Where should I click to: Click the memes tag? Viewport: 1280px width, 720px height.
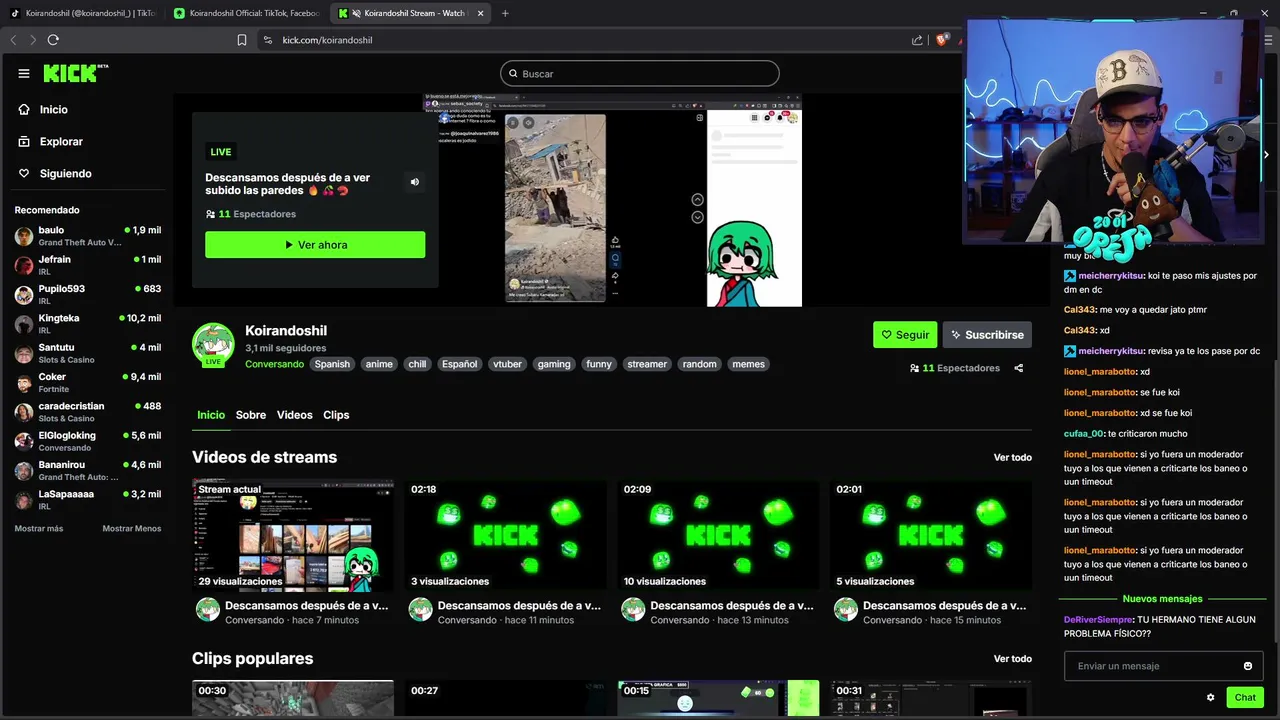coord(748,364)
